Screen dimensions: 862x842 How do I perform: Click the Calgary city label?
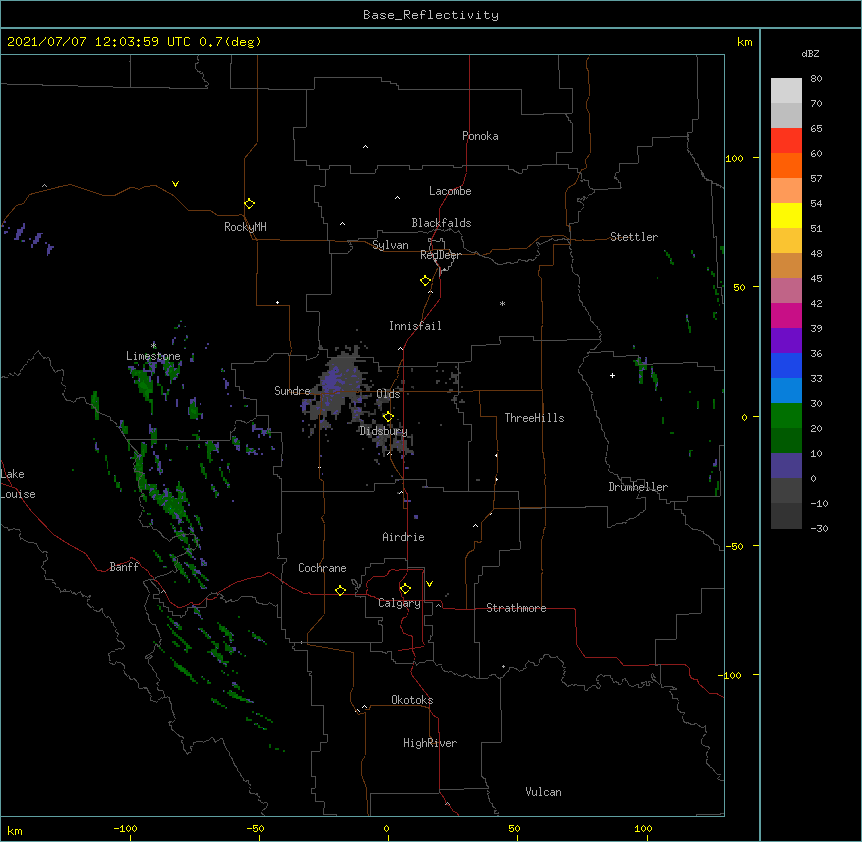click(399, 603)
